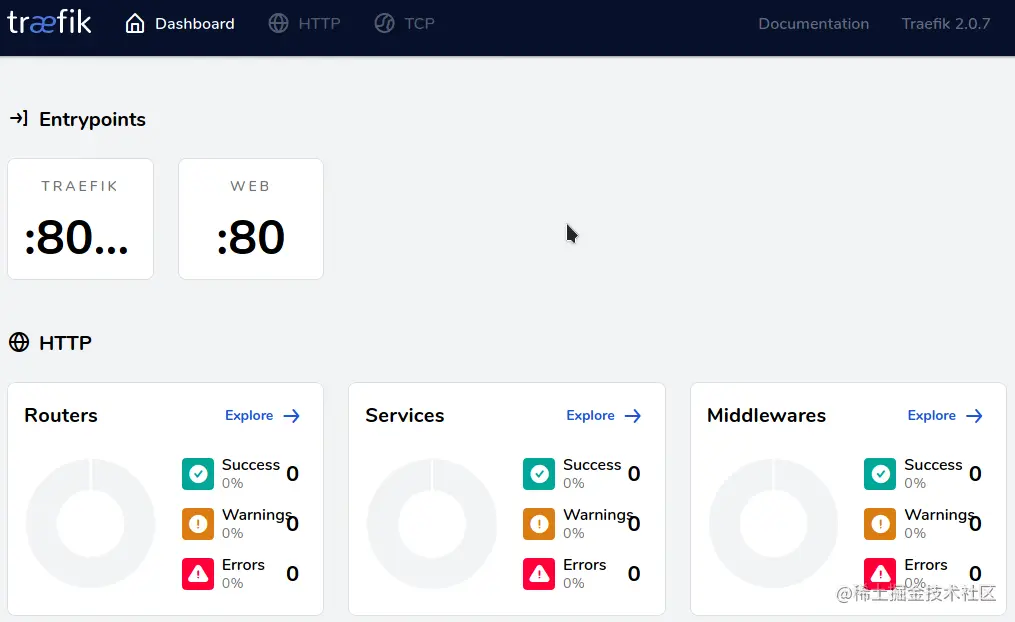The height and width of the screenshot is (622, 1015).
Task: Click the Services Success count '0'
Action: [x=634, y=474]
